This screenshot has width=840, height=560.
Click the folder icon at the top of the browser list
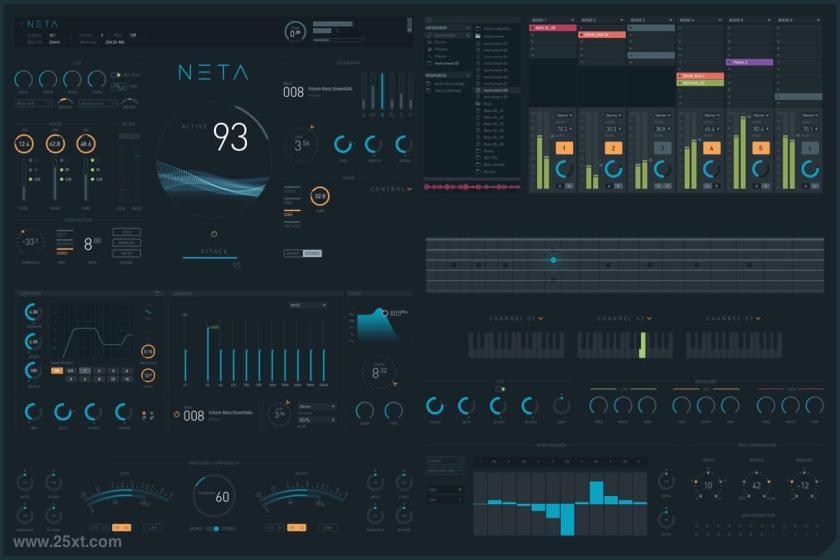point(478,28)
